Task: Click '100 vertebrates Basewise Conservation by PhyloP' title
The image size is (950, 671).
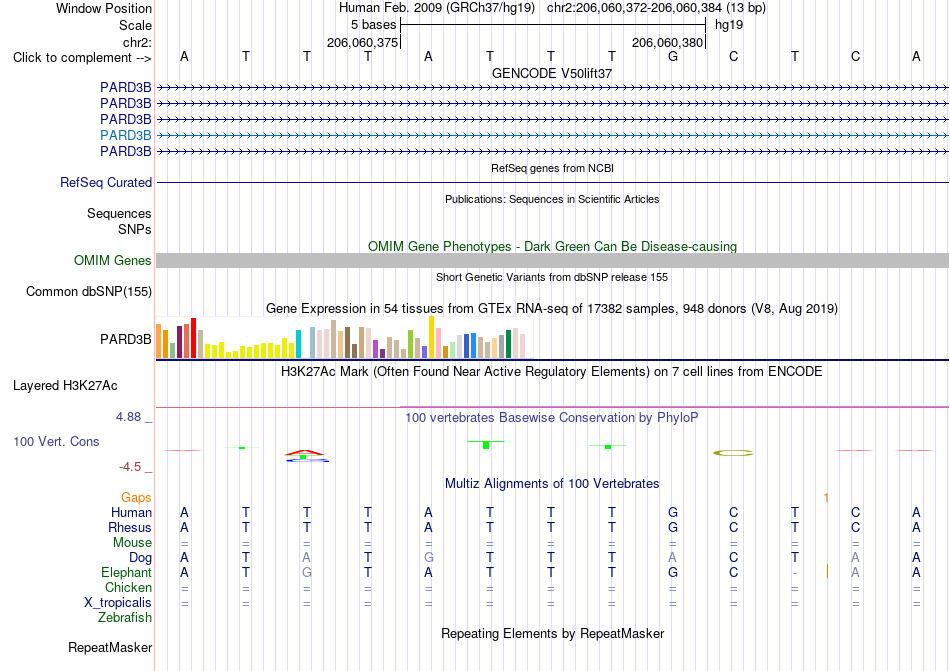Action: point(552,417)
